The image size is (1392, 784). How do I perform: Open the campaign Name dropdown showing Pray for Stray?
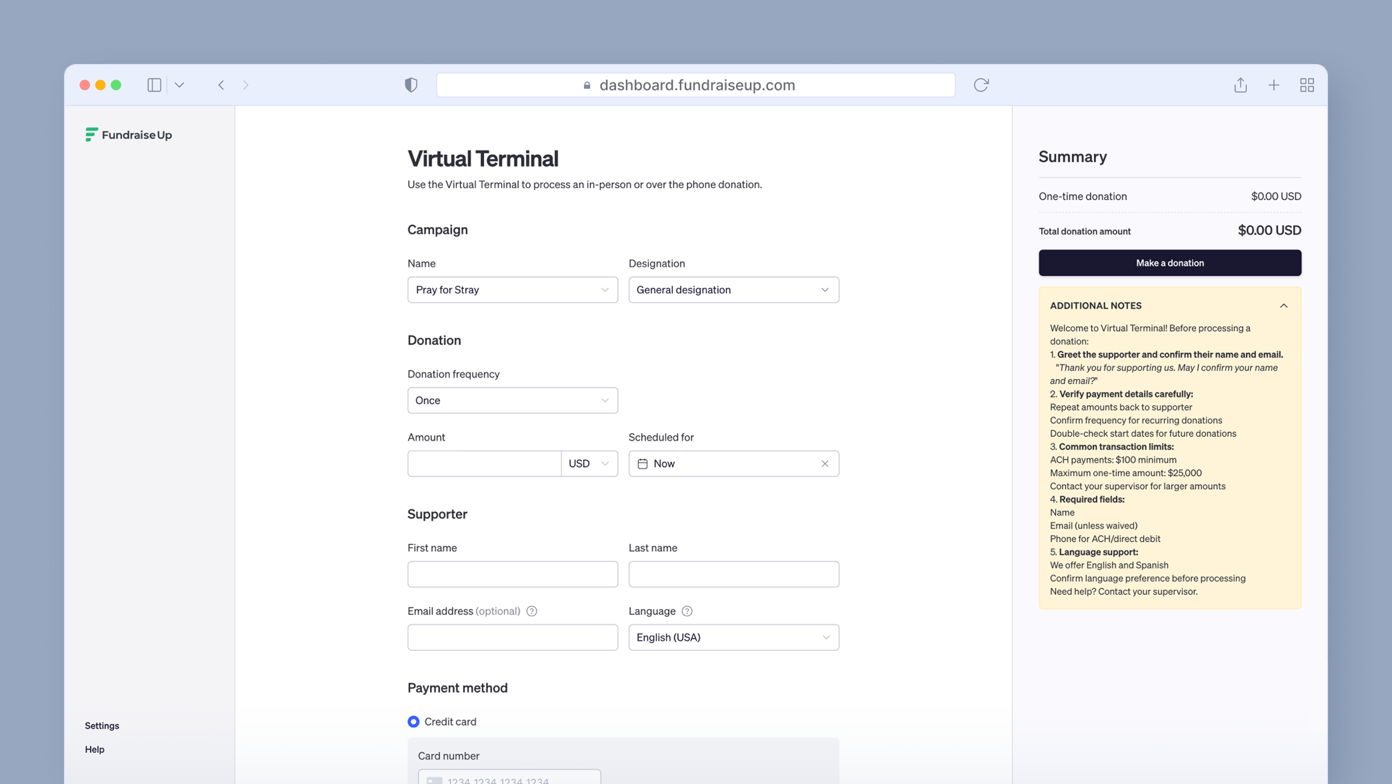tap(512, 289)
